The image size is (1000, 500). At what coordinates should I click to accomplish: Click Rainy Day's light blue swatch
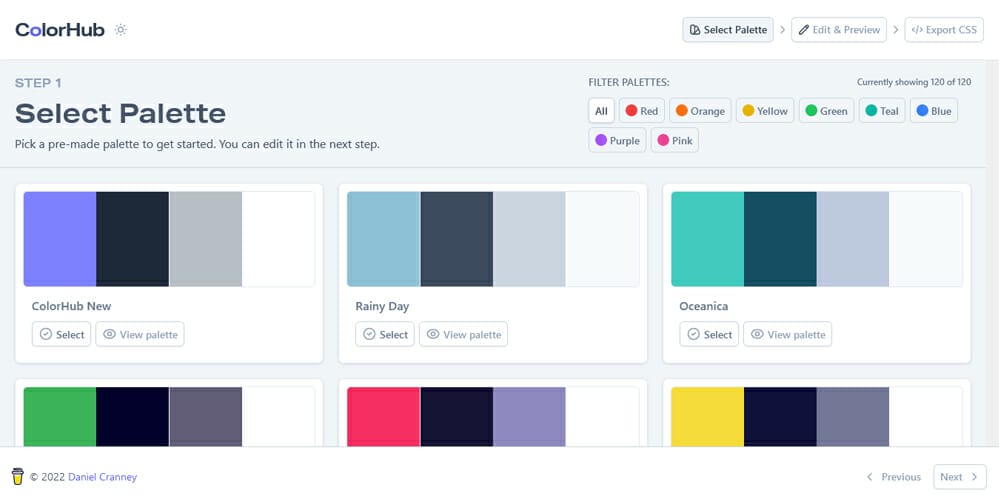pos(383,239)
